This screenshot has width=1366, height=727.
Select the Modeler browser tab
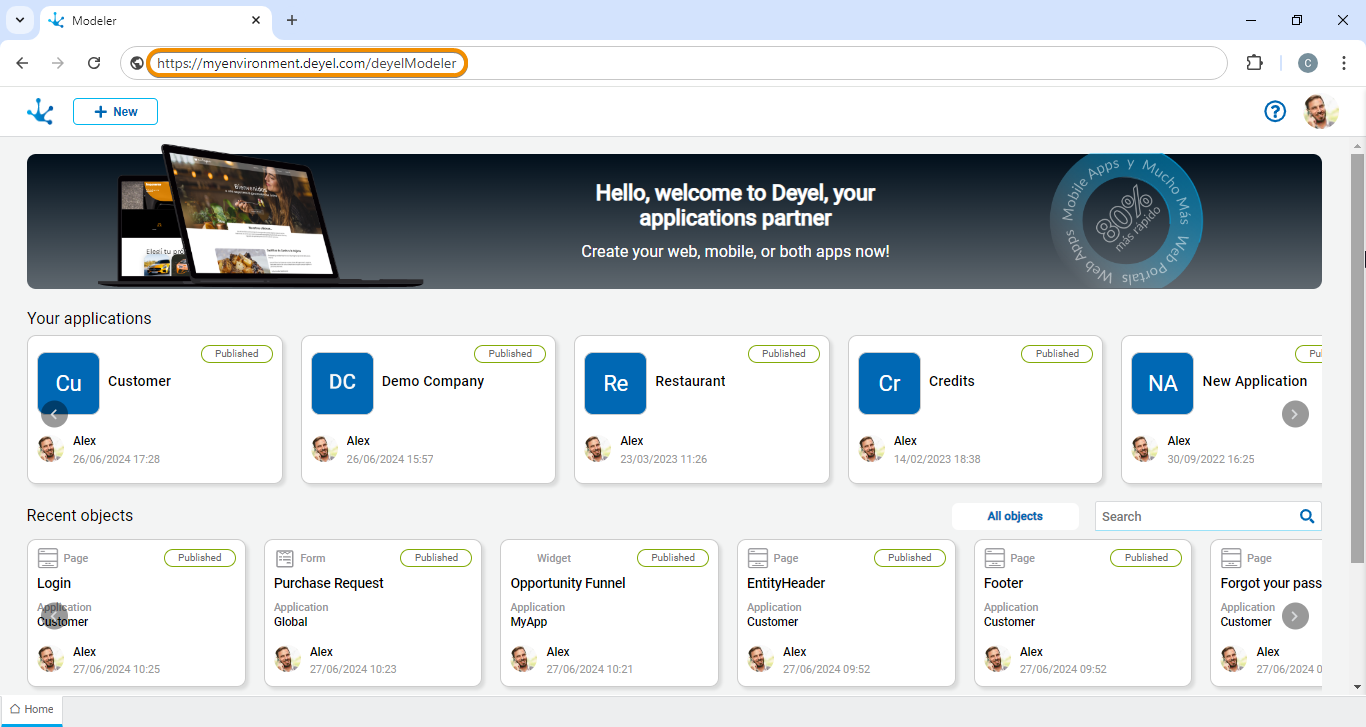coord(150,20)
